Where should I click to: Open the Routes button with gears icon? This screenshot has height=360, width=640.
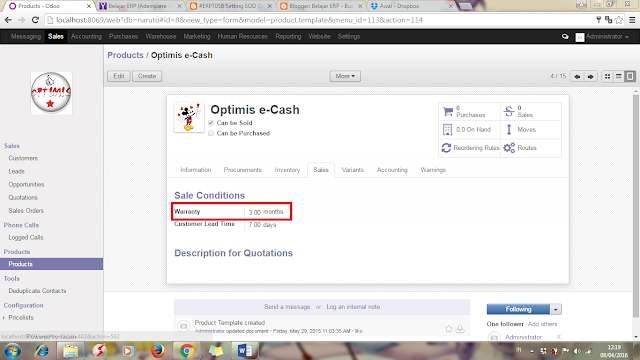coord(531,148)
